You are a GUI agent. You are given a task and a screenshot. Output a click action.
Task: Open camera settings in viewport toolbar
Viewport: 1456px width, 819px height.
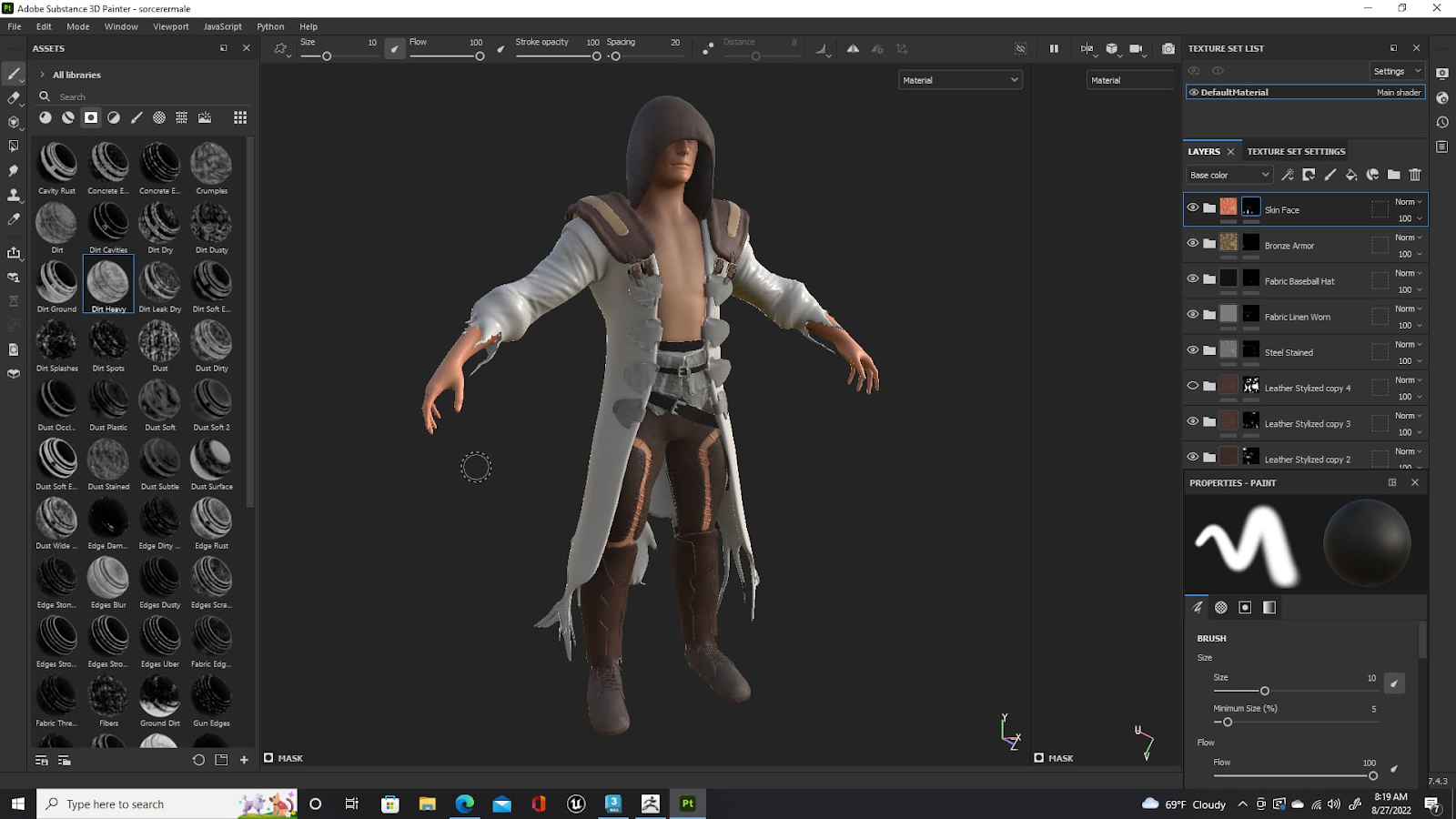pos(1136,49)
